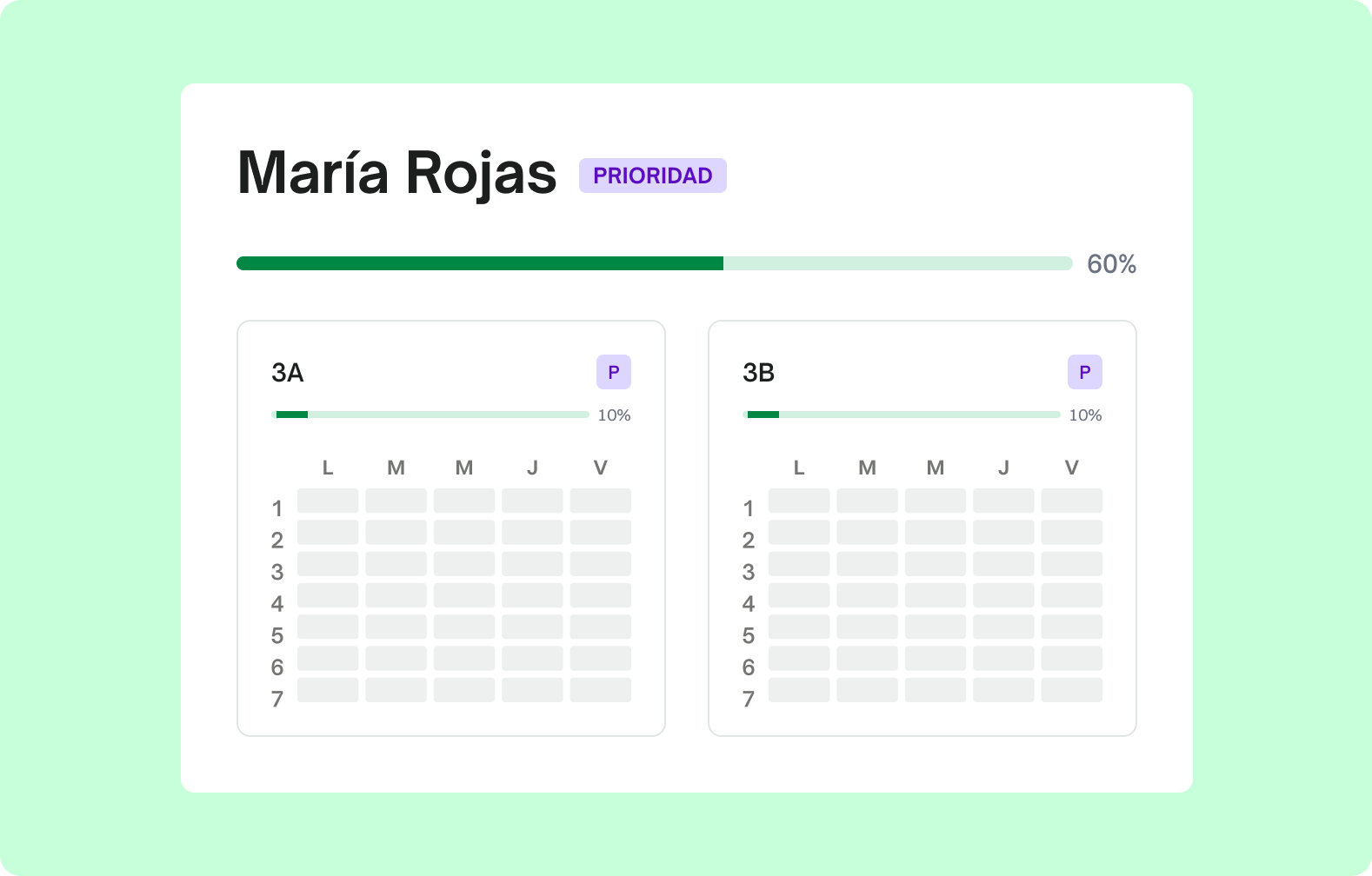Click the P badge on 3B card
This screenshot has width=1372, height=876.
1084,372
